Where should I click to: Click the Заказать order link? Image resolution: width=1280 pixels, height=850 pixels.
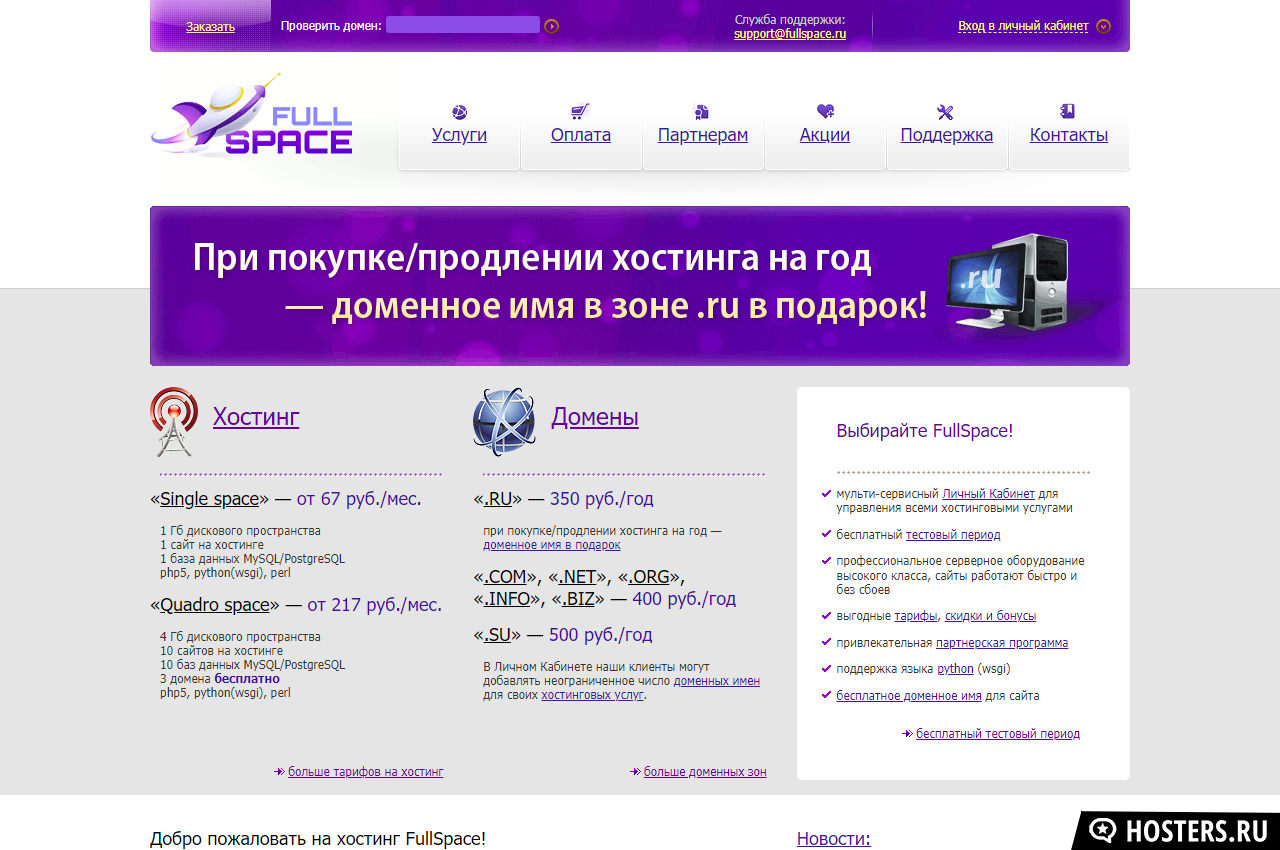[x=210, y=27]
